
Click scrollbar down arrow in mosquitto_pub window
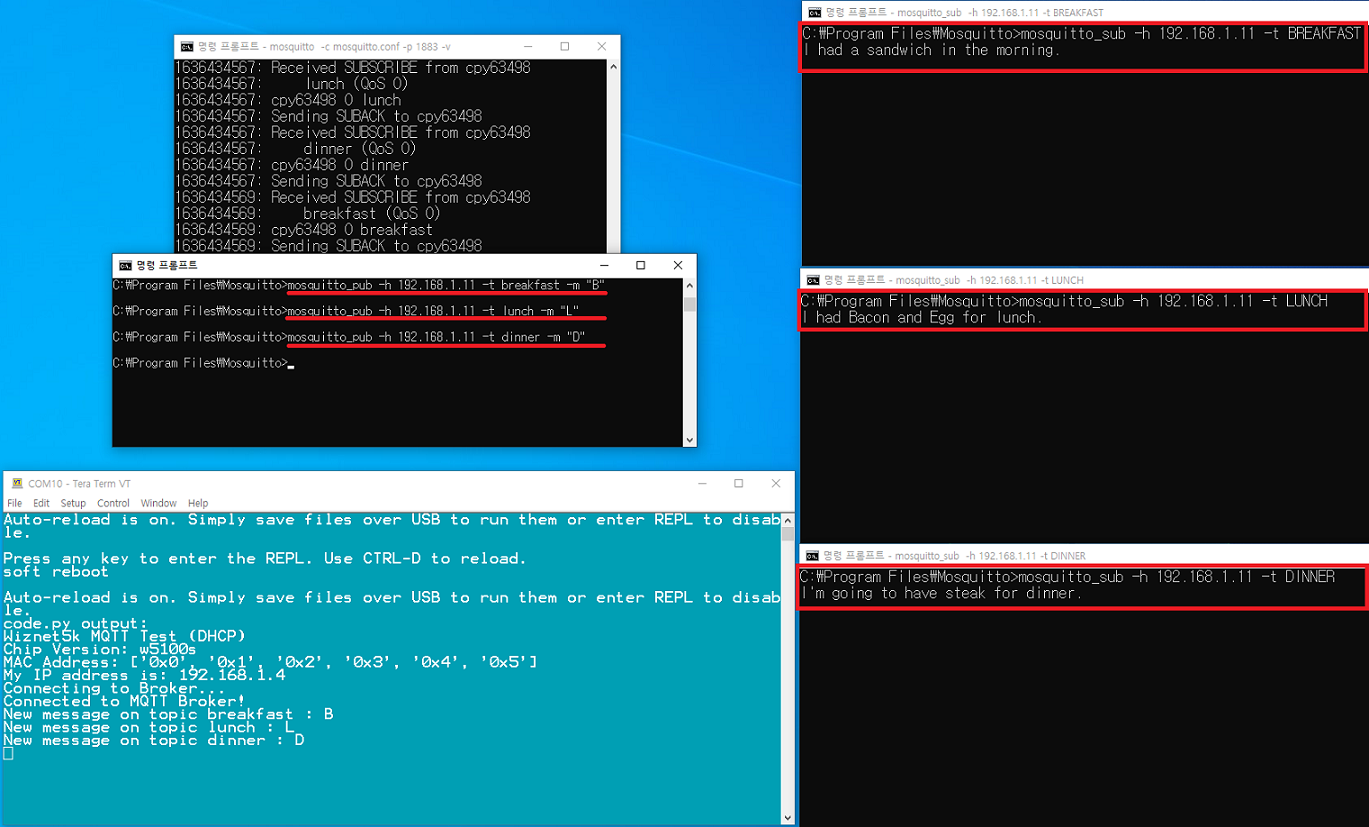(x=688, y=439)
